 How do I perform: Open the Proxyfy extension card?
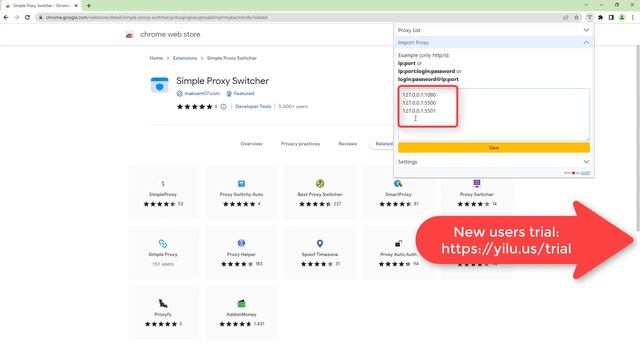tap(163, 313)
